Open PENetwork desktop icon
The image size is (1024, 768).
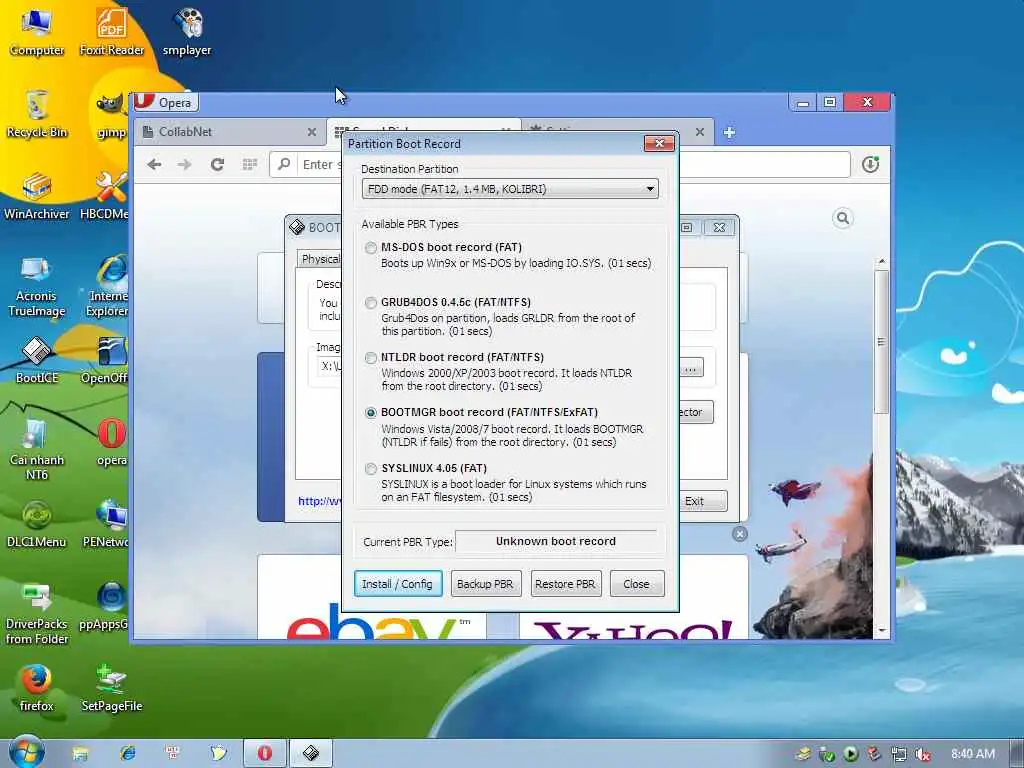point(106,524)
